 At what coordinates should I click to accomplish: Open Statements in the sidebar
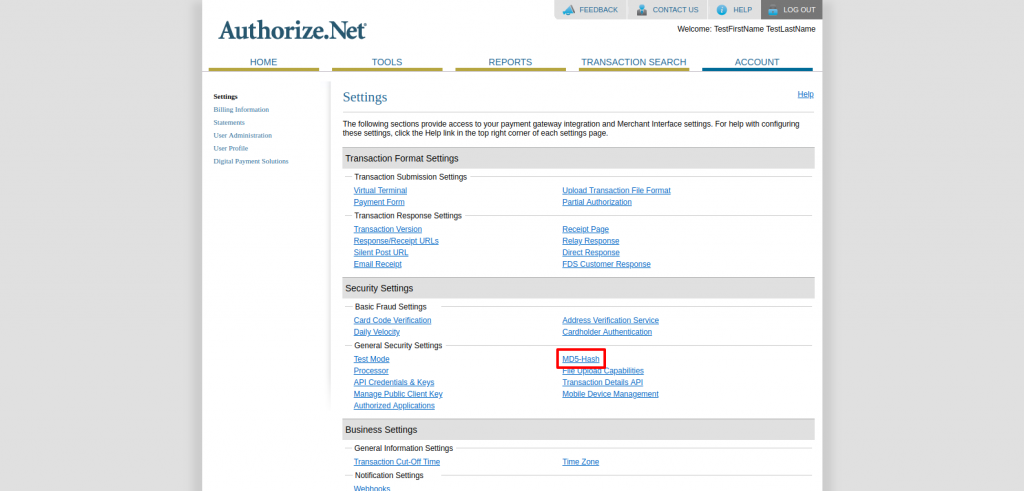(x=229, y=123)
